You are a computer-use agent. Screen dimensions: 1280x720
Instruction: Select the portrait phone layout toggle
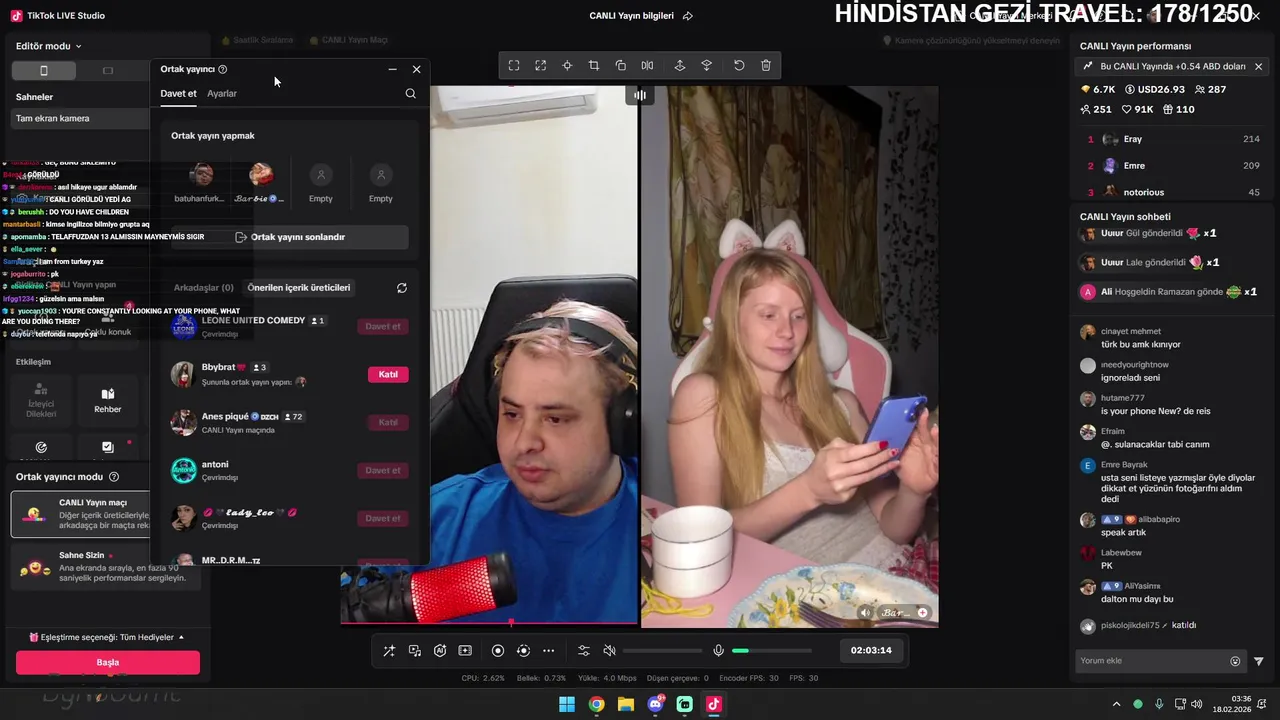(43, 70)
